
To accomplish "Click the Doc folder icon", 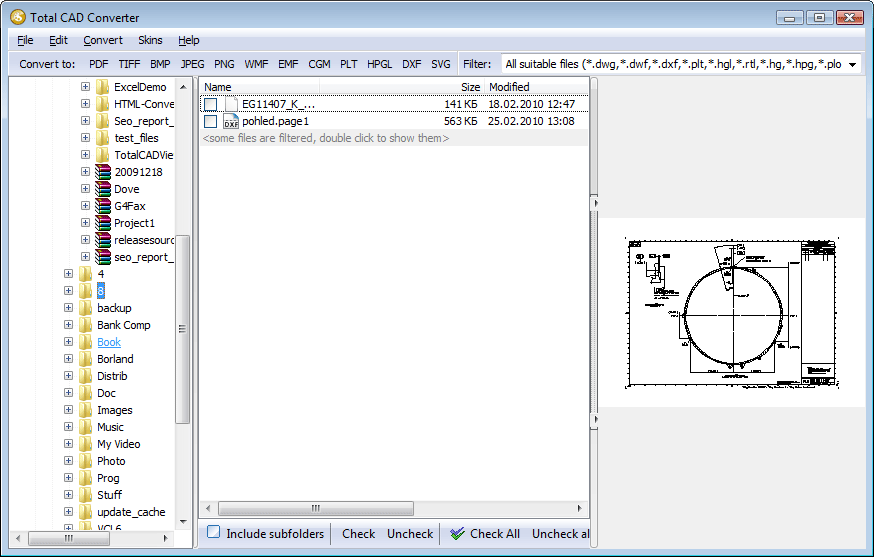I will (86, 393).
